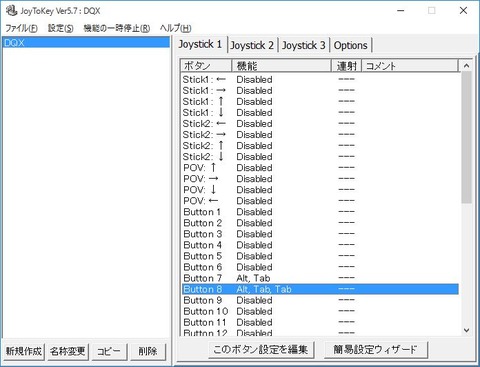The image size is (480, 367).
Task: Select the Button 2 row
Action: (x=320, y=223)
